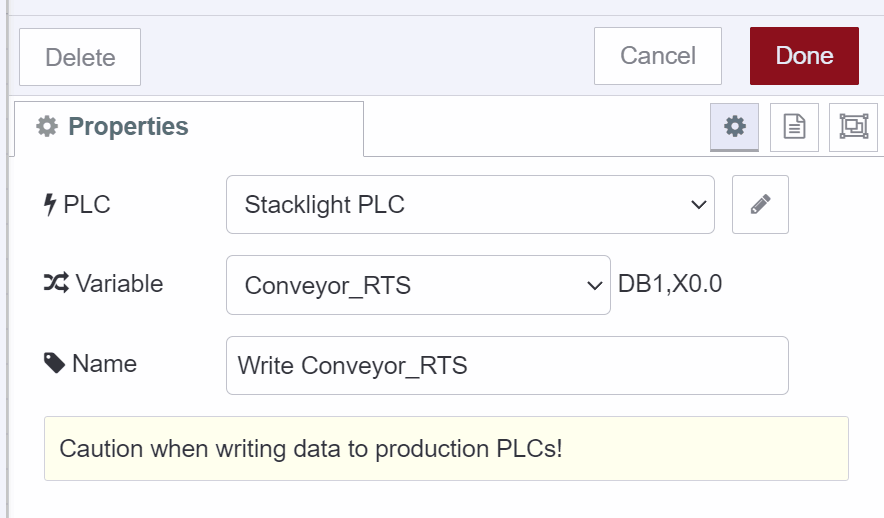Click the lightning bolt icon beside PLC
Viewport: 884px width, 518px height.
50,205
